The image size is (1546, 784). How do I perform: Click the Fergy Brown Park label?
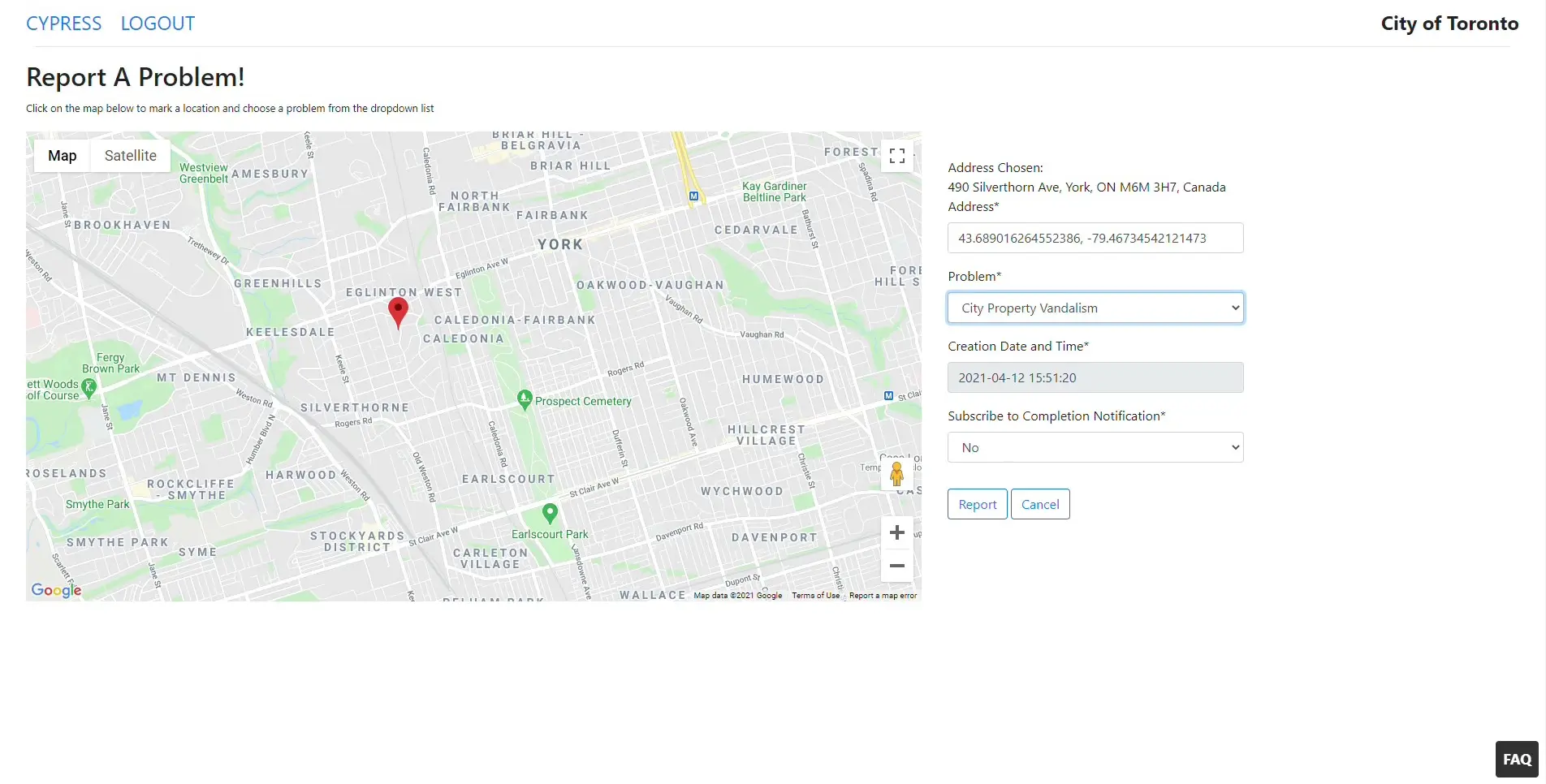pos(111,363)
